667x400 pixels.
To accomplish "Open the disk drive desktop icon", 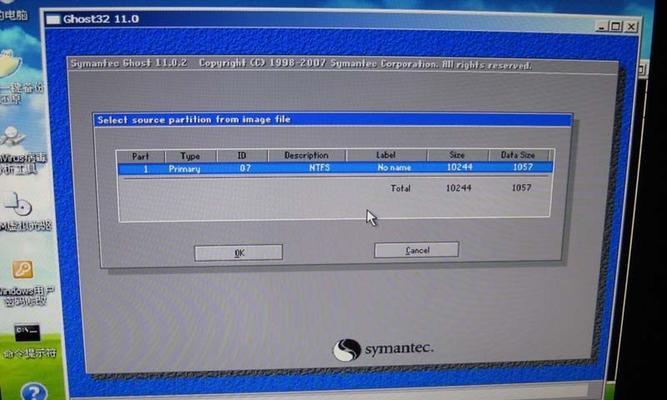I will click(18, 205).
